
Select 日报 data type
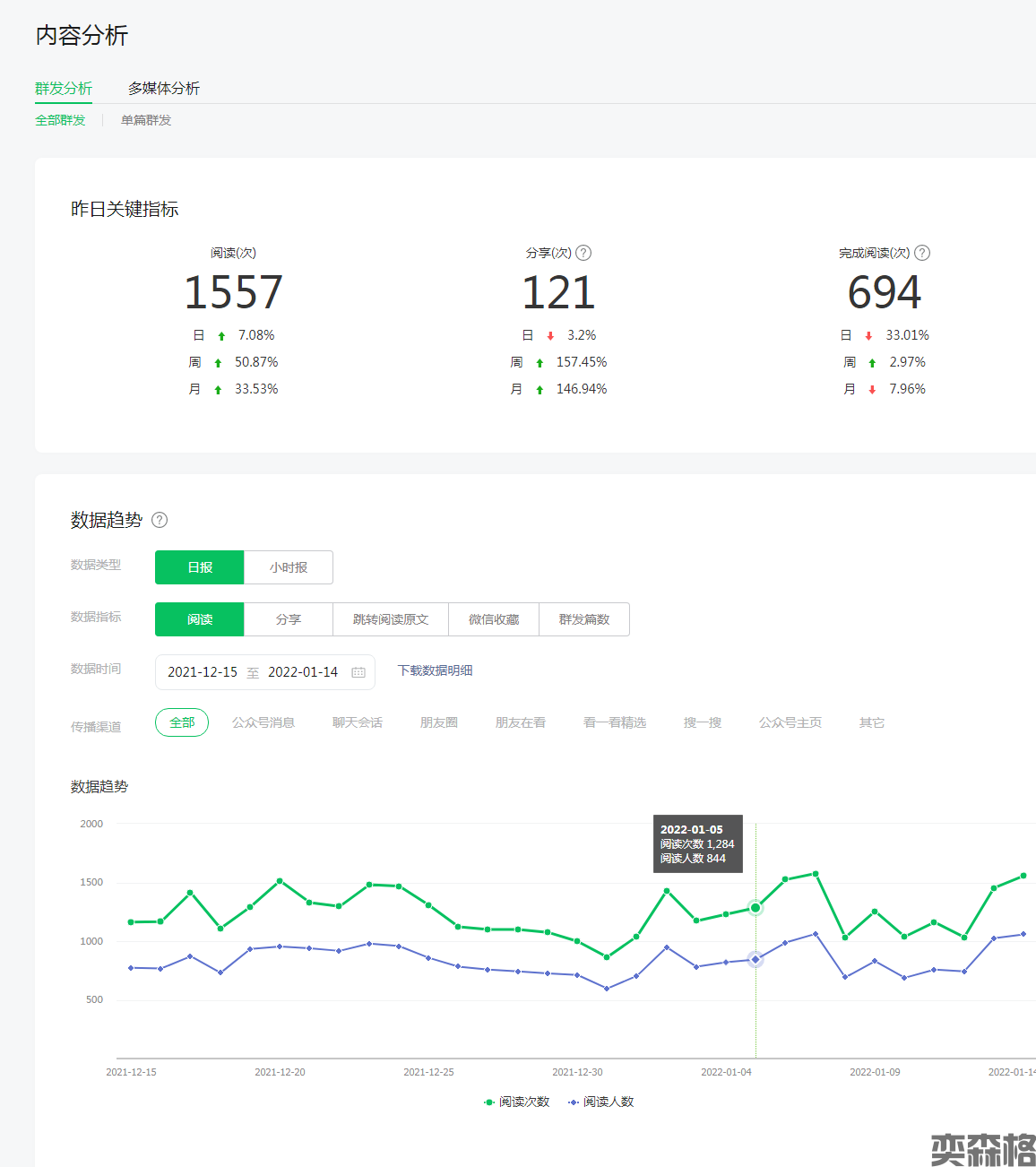pyautogui.click(x=200, y=567)
